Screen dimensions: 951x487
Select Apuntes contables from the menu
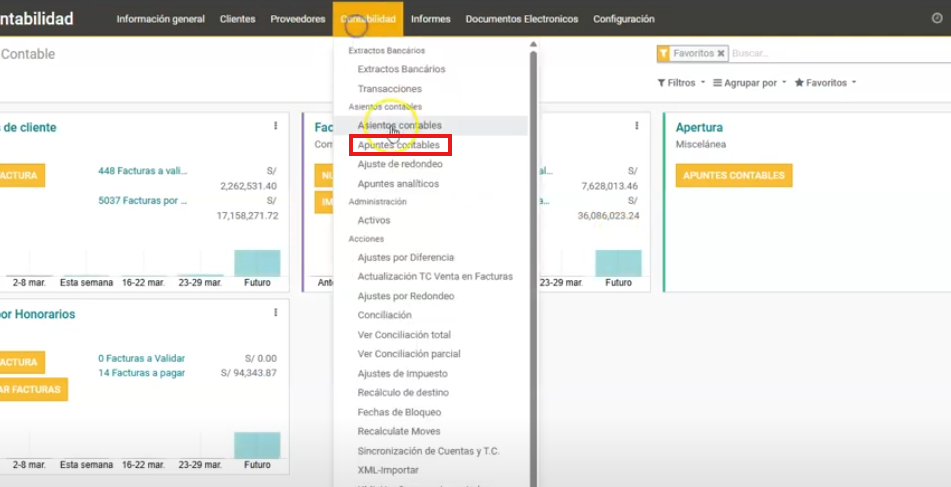point(398,145)
